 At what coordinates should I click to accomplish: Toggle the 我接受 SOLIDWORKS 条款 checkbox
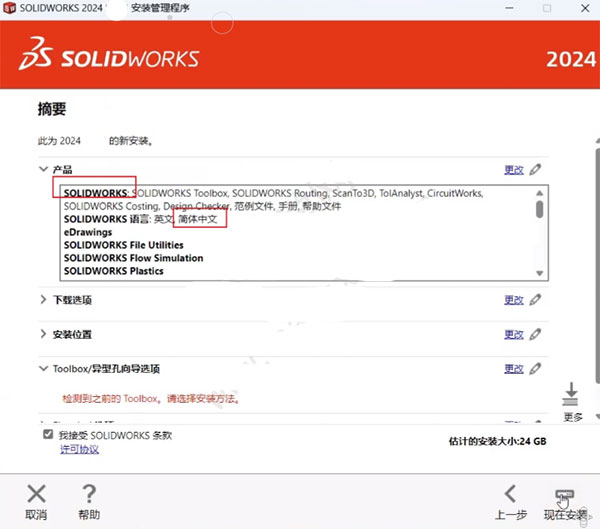point(48,434)
